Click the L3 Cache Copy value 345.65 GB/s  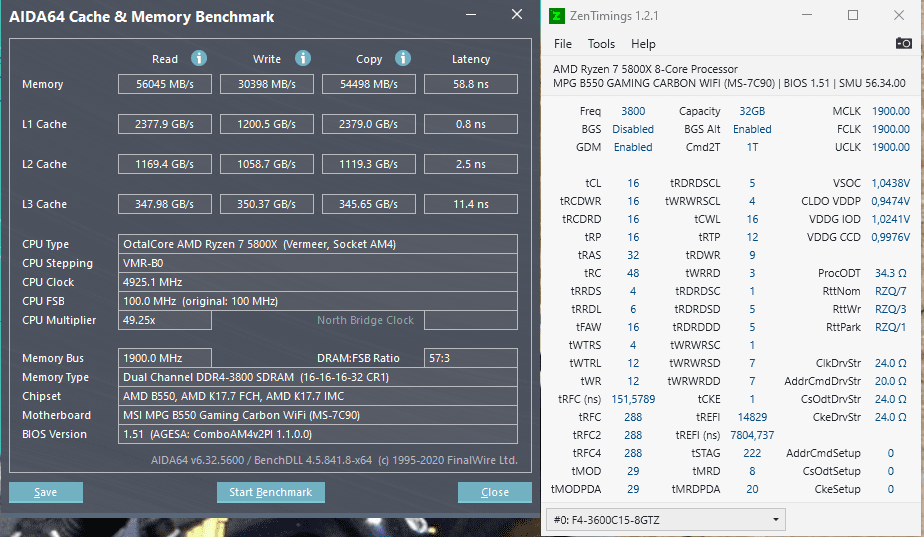(x=368, y=205)
